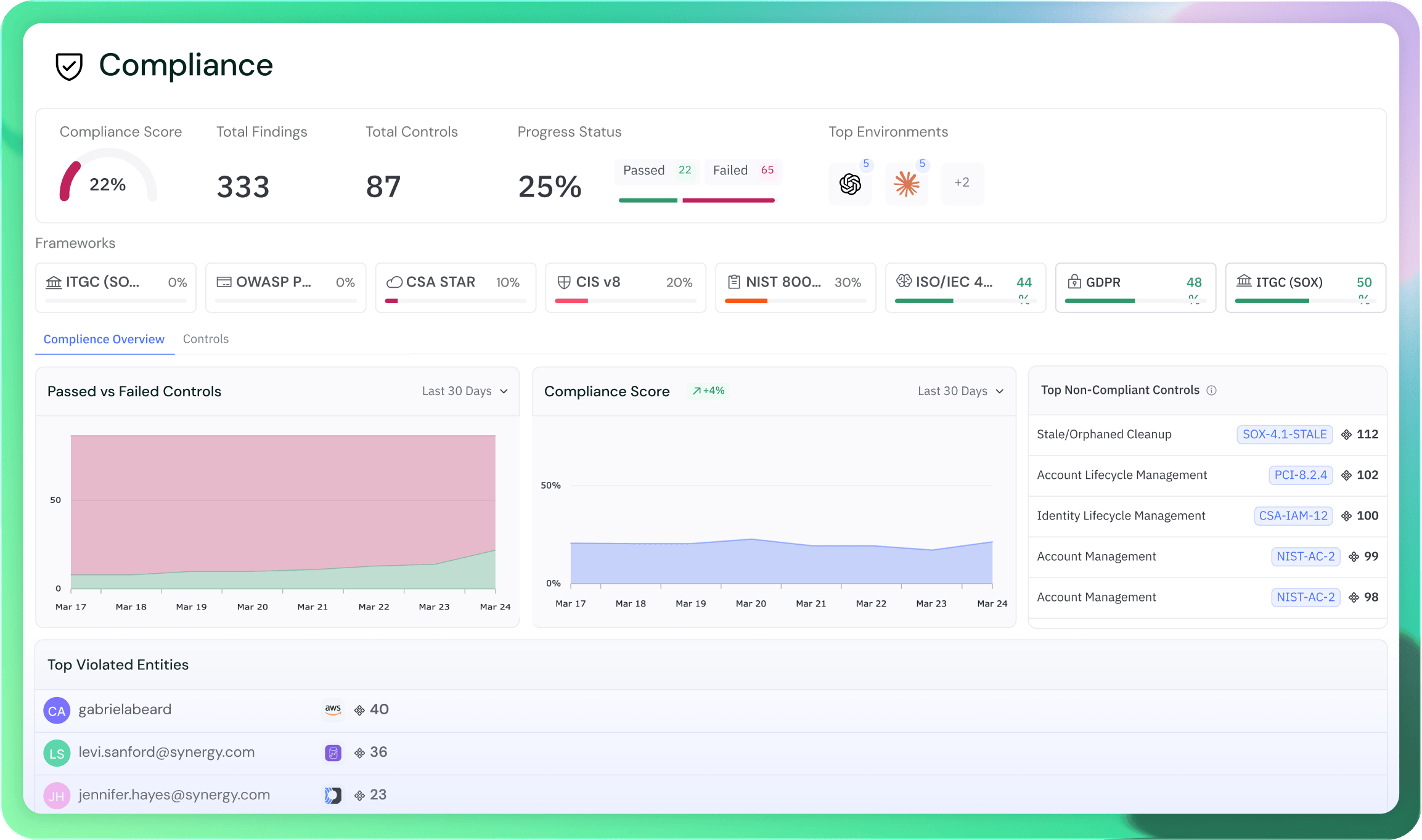Open the NIST-AC-2 tag with 99 findings
1422x840 pixels.
coord(1306,557)
